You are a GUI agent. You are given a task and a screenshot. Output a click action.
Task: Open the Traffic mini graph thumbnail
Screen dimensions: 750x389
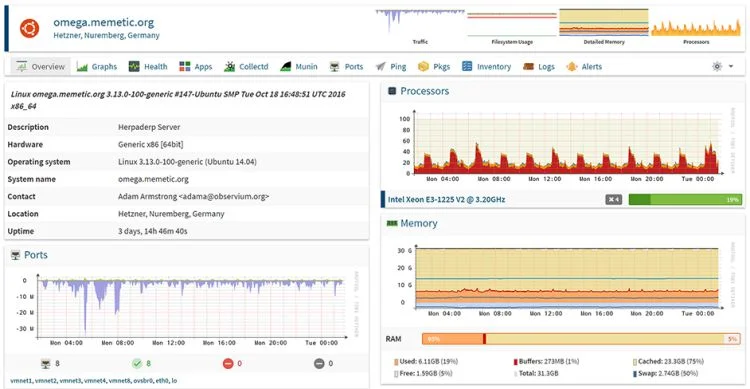point(420,27)
